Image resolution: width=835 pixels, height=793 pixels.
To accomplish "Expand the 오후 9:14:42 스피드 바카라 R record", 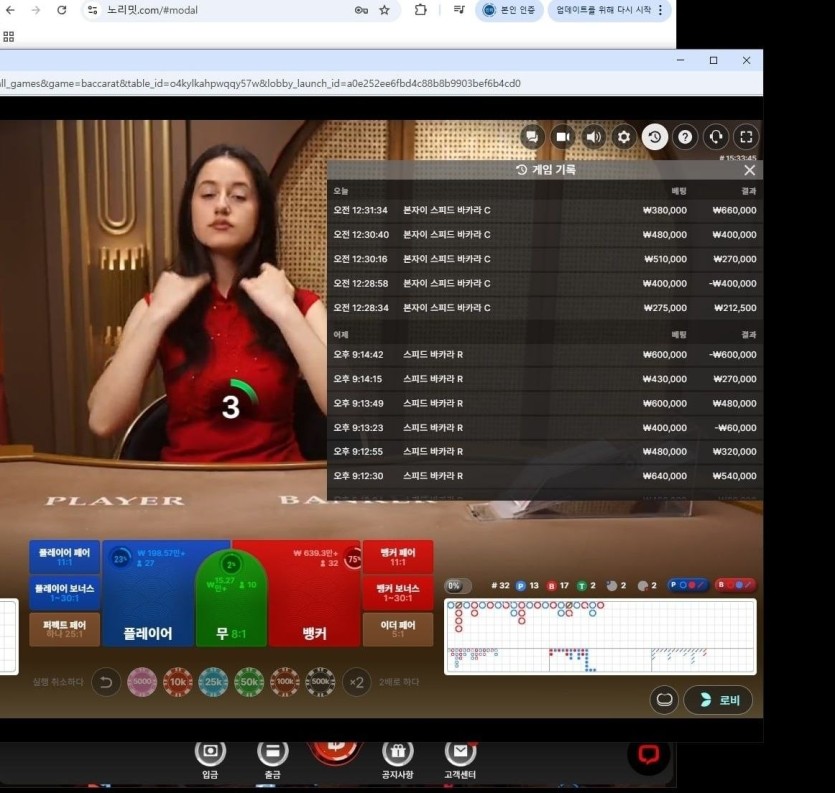I will 545,355.
